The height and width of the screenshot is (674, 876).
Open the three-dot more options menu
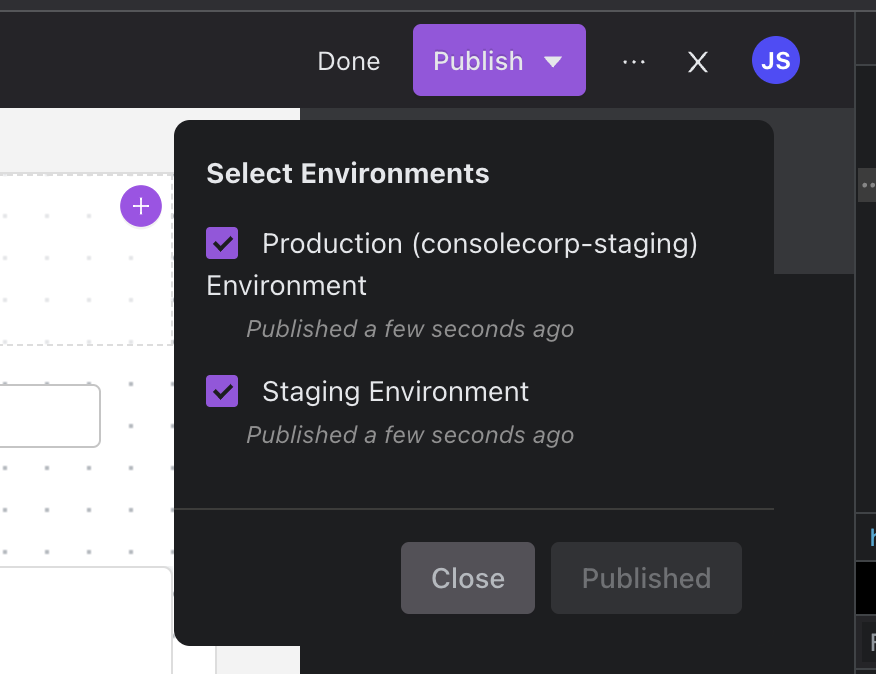(634, 61)
